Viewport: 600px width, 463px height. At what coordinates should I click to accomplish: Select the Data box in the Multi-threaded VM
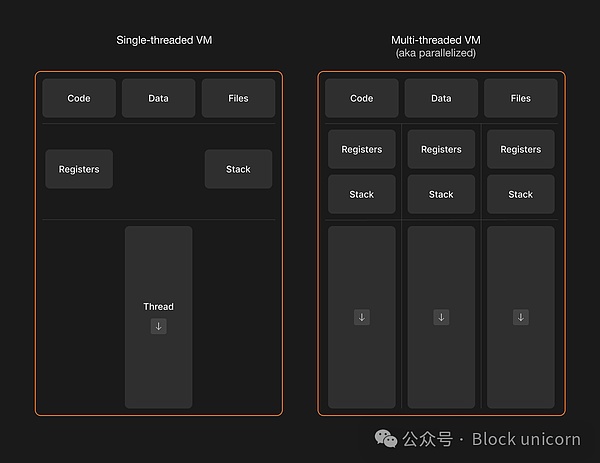(x=441, y=98)
